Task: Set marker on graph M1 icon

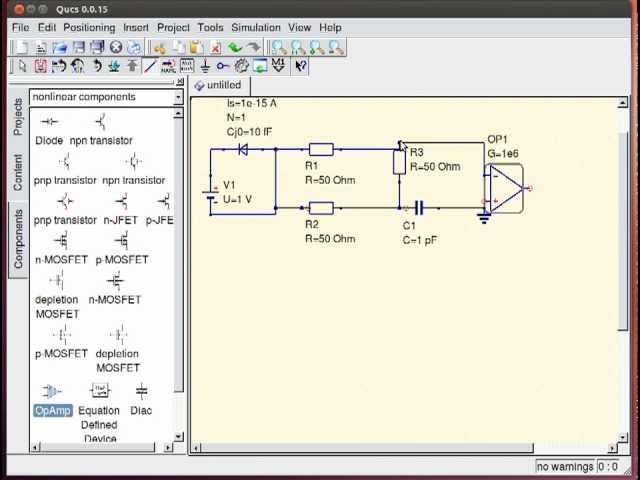Action: [x=278, y=66]
